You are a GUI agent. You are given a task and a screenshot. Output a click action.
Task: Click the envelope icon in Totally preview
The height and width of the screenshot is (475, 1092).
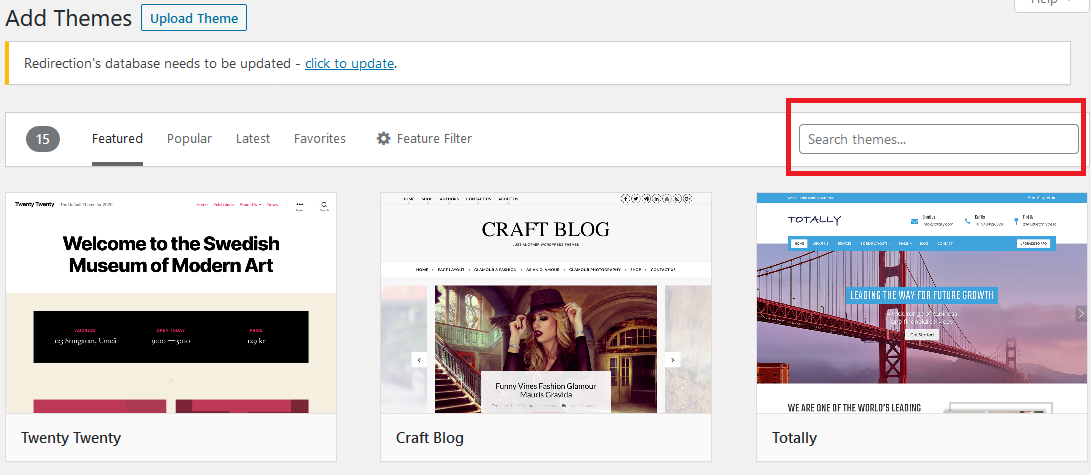click(914, 221)
